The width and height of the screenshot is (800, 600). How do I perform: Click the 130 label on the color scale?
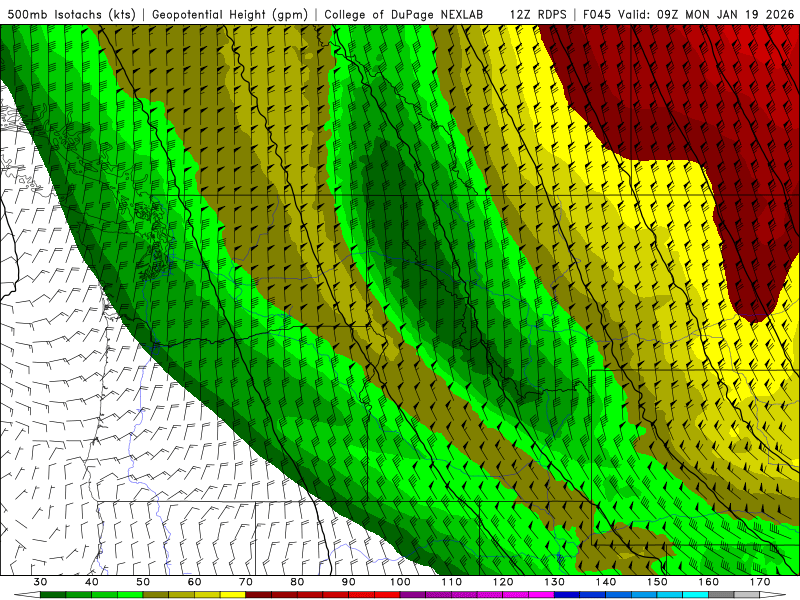[555, 582]
